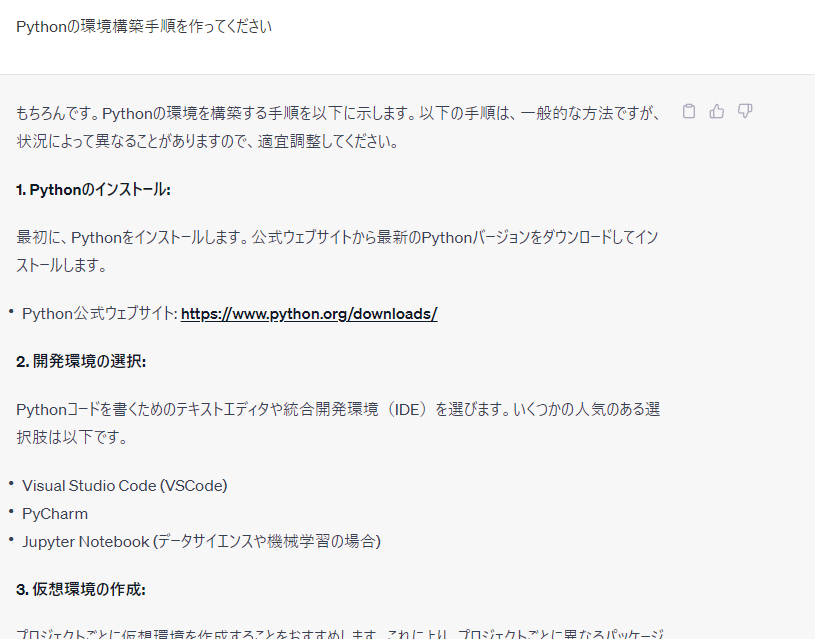
Task: Click the thumbs down icon
Action: click(744, 111)
